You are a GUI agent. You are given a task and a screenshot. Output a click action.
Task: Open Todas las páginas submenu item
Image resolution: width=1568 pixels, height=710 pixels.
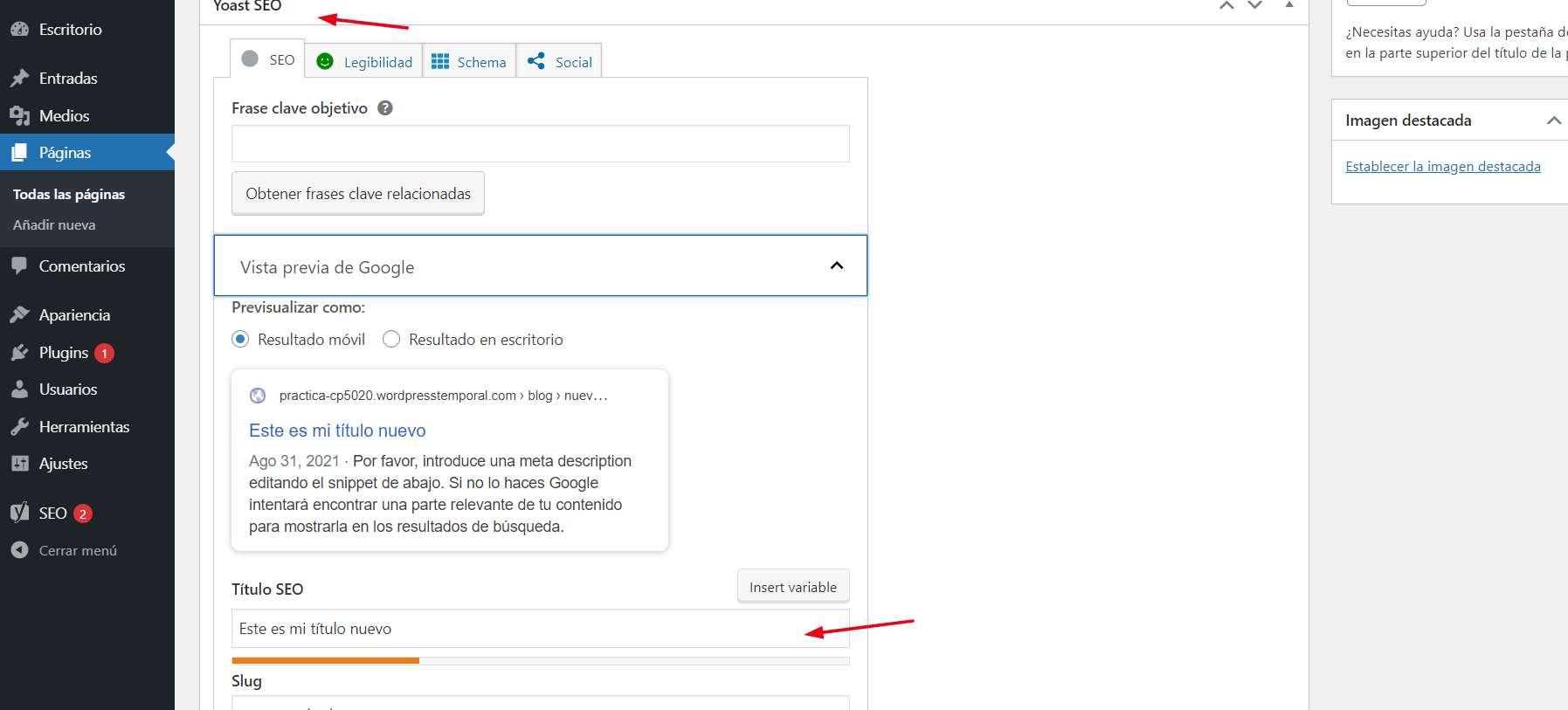pyautogui.click(x=69, y=194)
